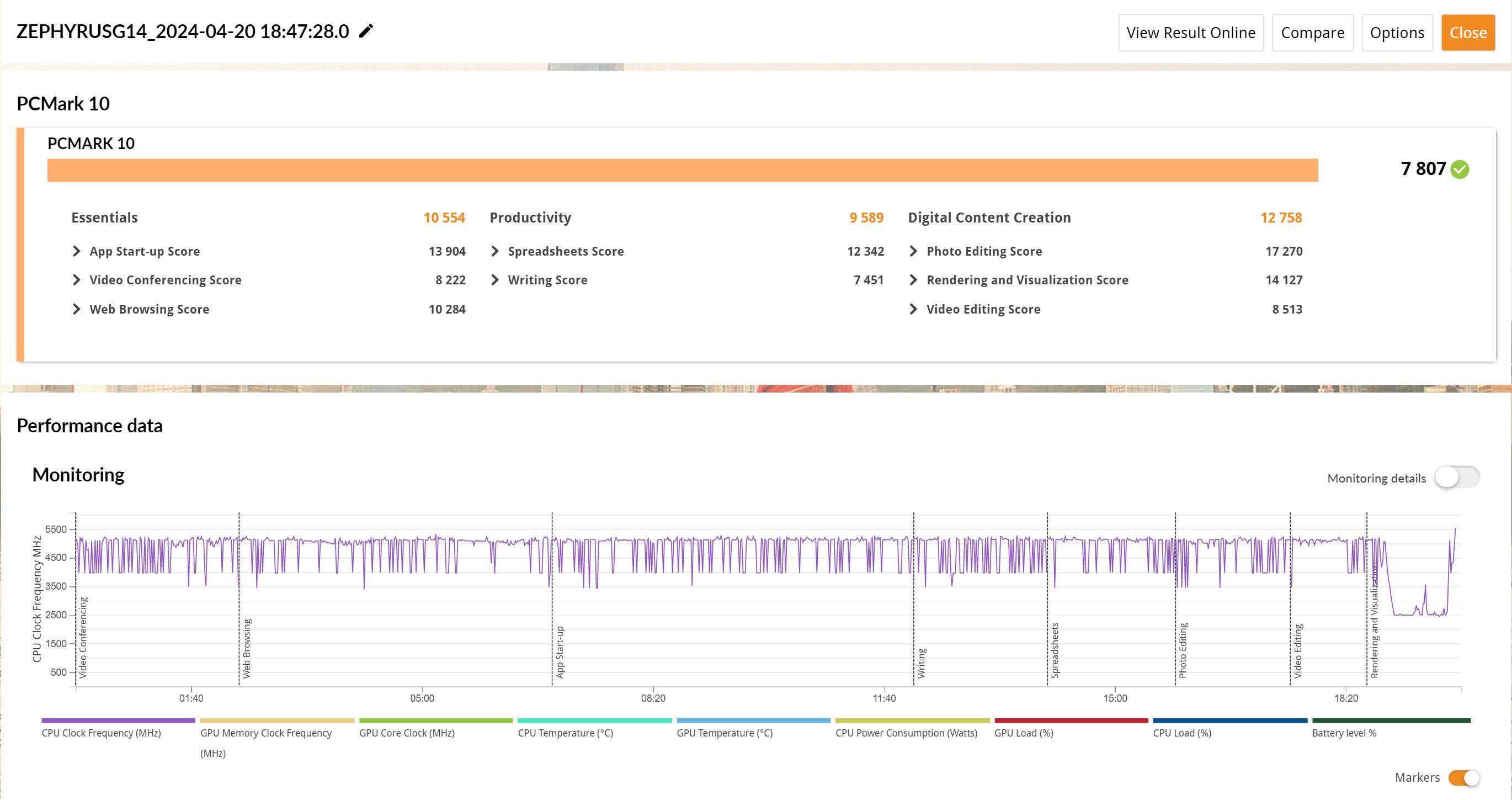
Task: Expand the Spreadsheets Score chevron
Action: 495,251
